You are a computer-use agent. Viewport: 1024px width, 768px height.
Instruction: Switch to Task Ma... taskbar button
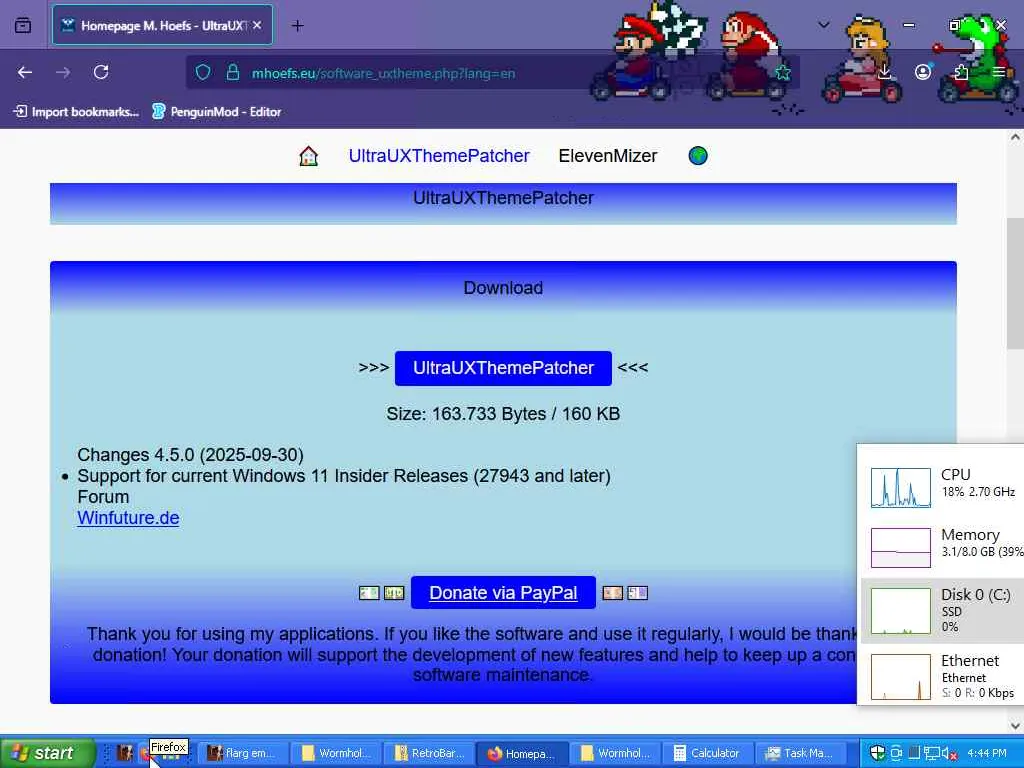coord(801,754)
